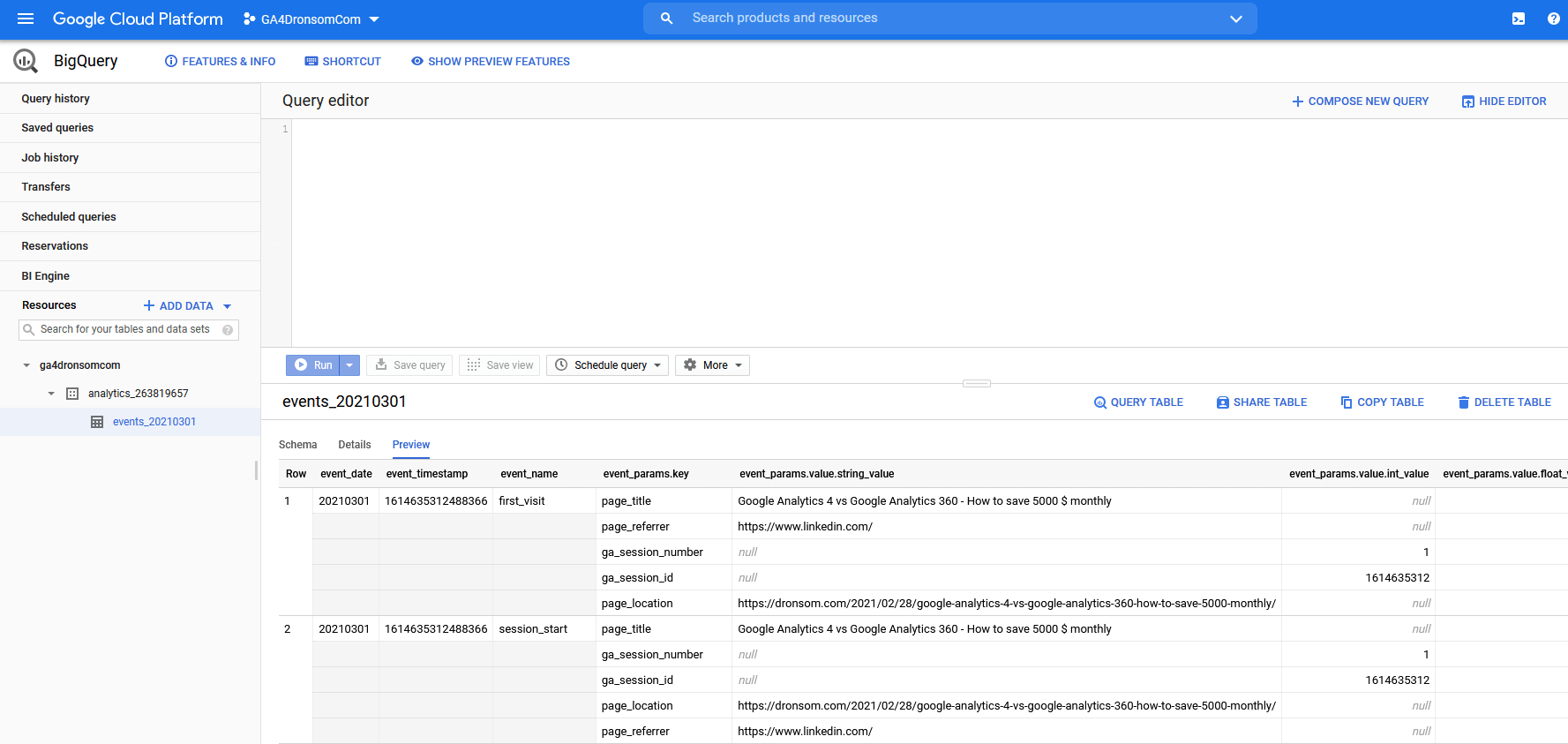This screenshot has width=1568, height=744.
Task: Click Add Data plus button
Action: pos(178,306)
